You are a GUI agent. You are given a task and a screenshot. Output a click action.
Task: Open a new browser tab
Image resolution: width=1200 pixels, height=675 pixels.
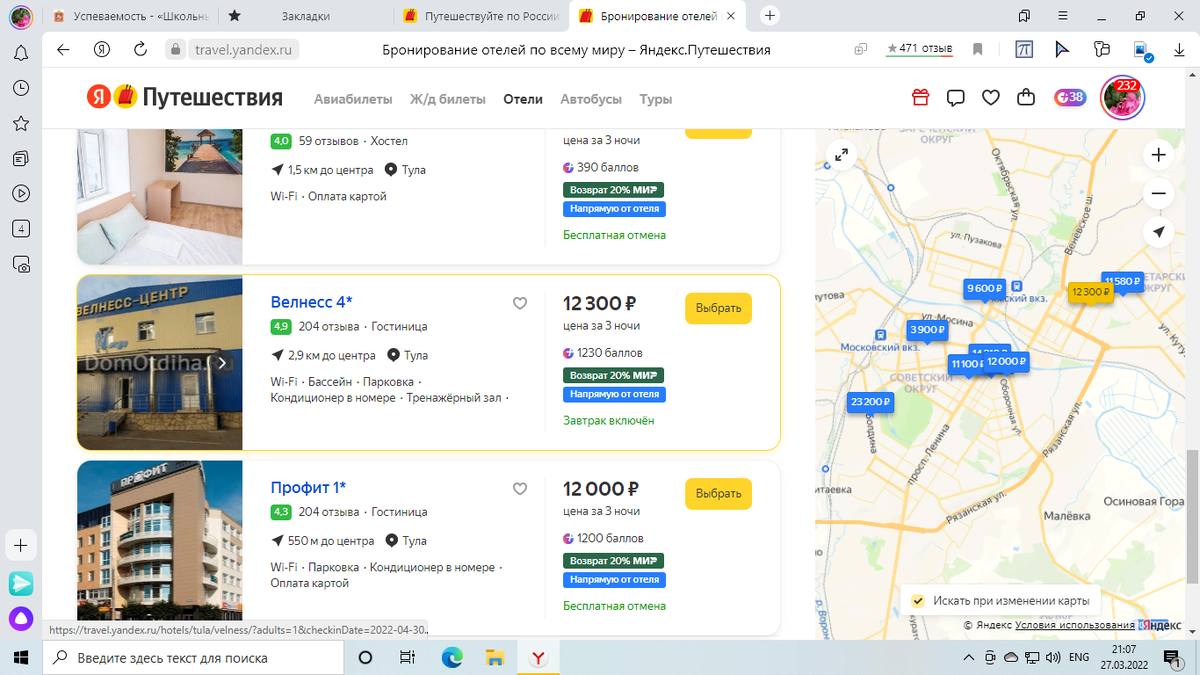(x=770, y=16)
